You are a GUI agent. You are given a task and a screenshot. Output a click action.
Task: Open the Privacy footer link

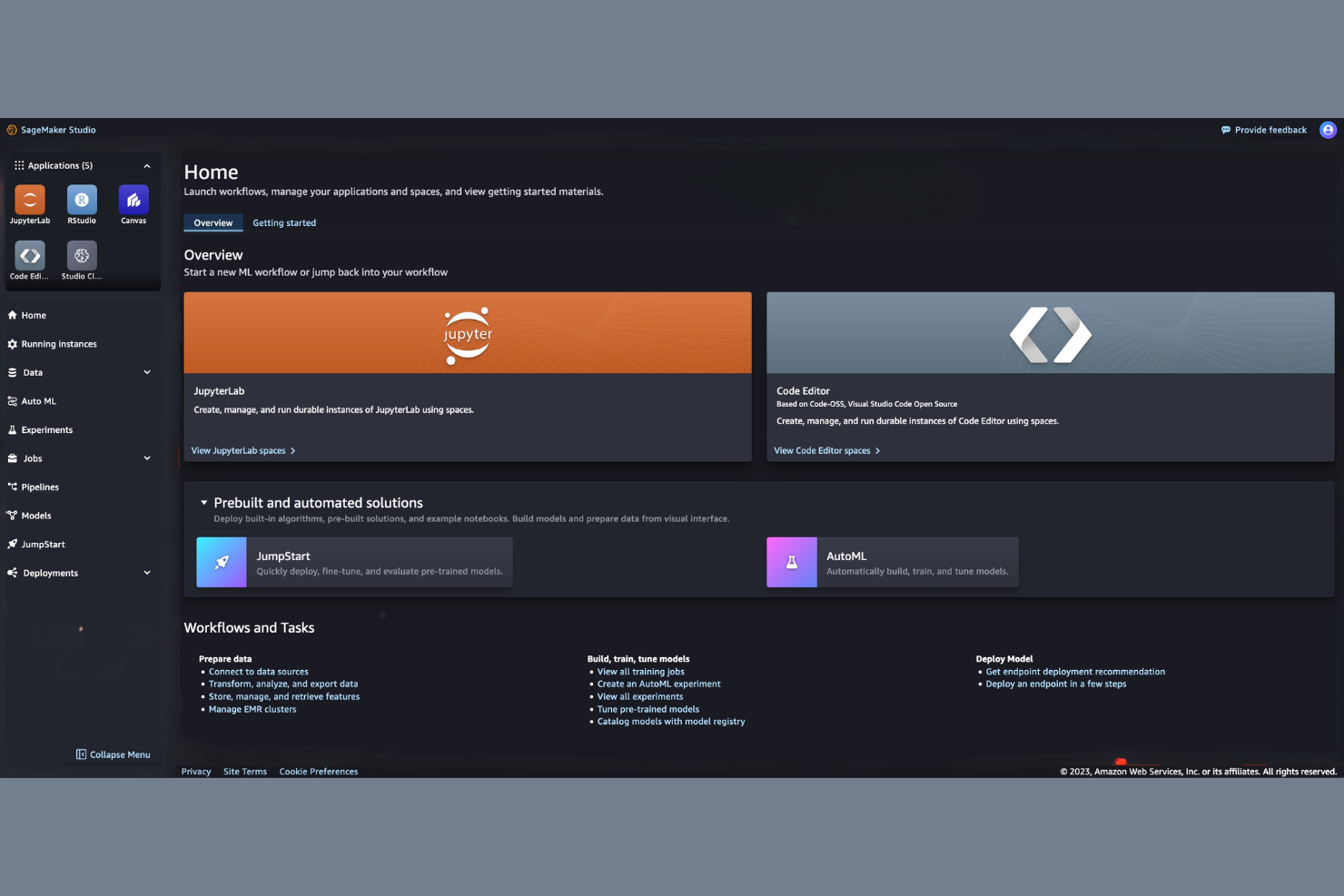[x=196, y=772]
